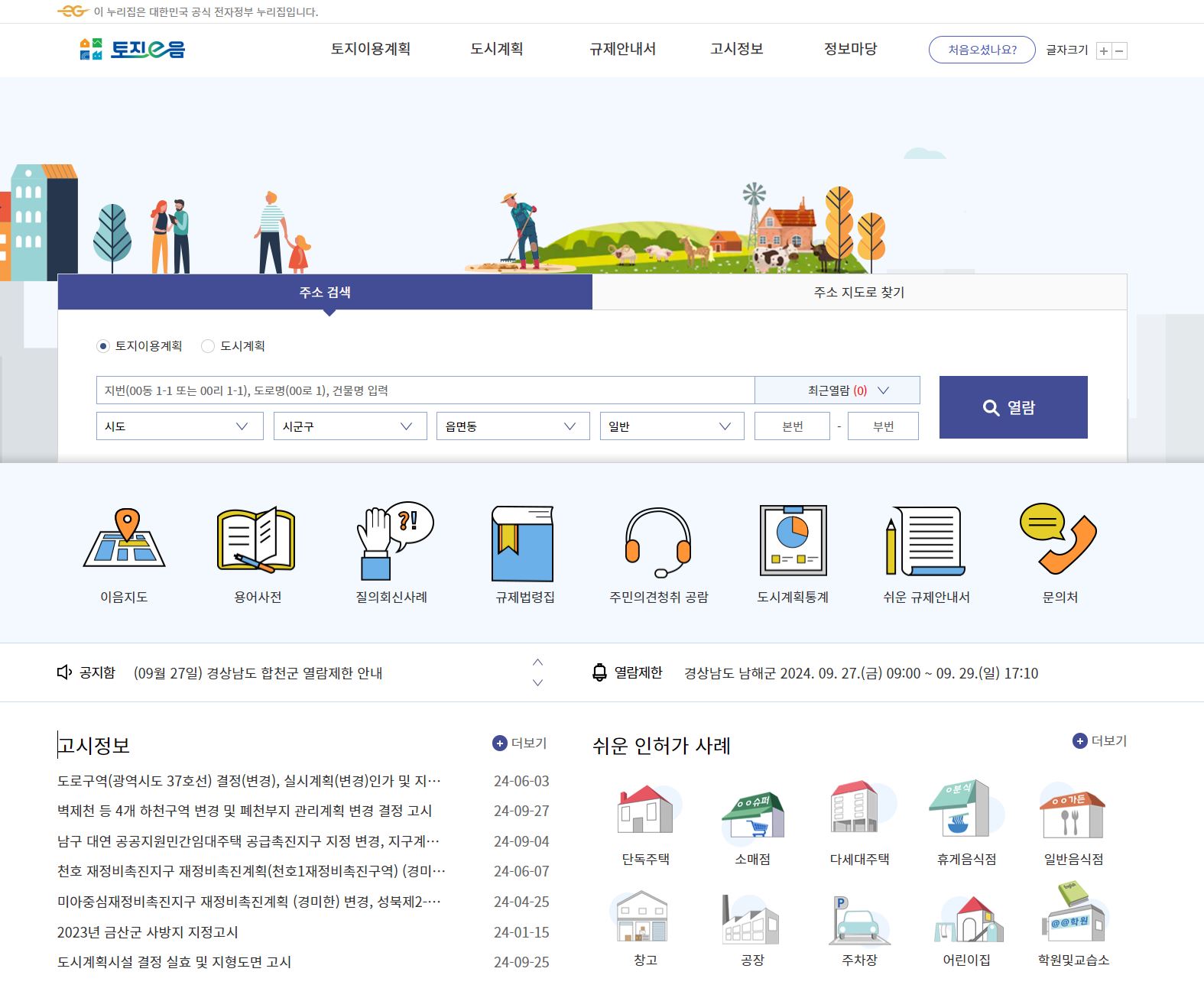Click 더보기 next to 고시정보
1204x988 pixels.
(520, 743)
